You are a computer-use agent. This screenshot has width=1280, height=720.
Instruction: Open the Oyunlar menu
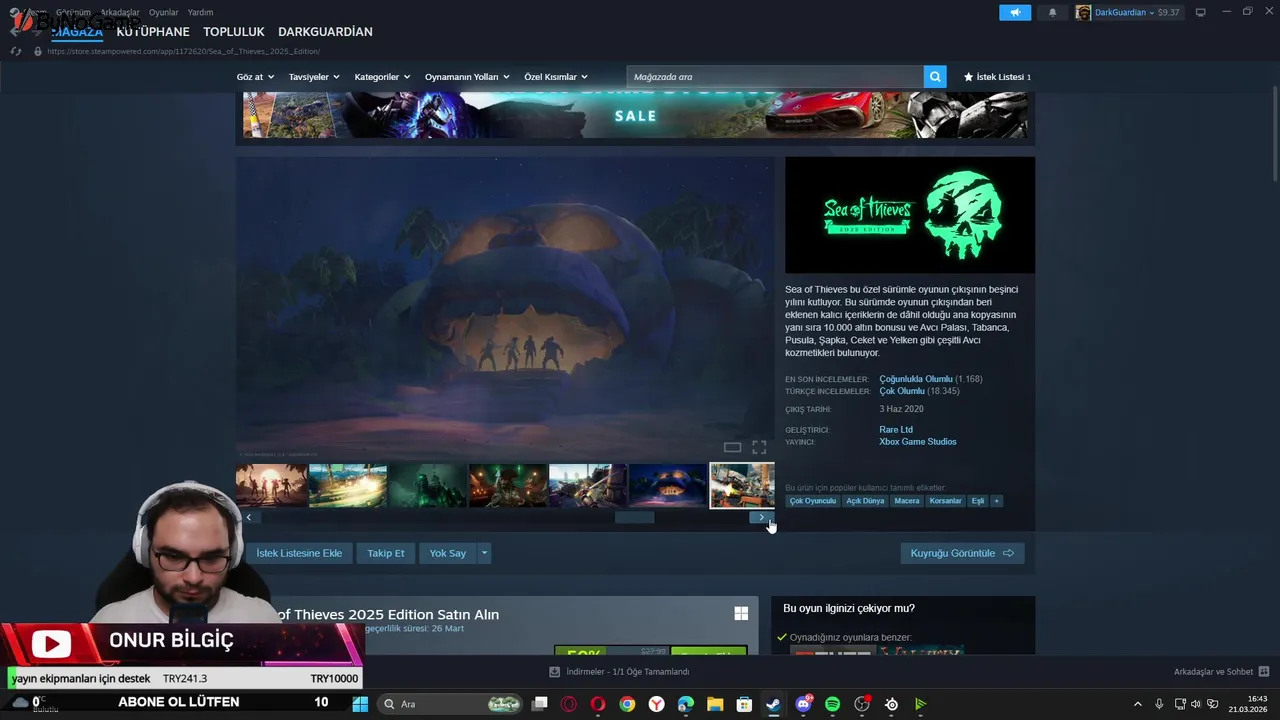[164, 12]
